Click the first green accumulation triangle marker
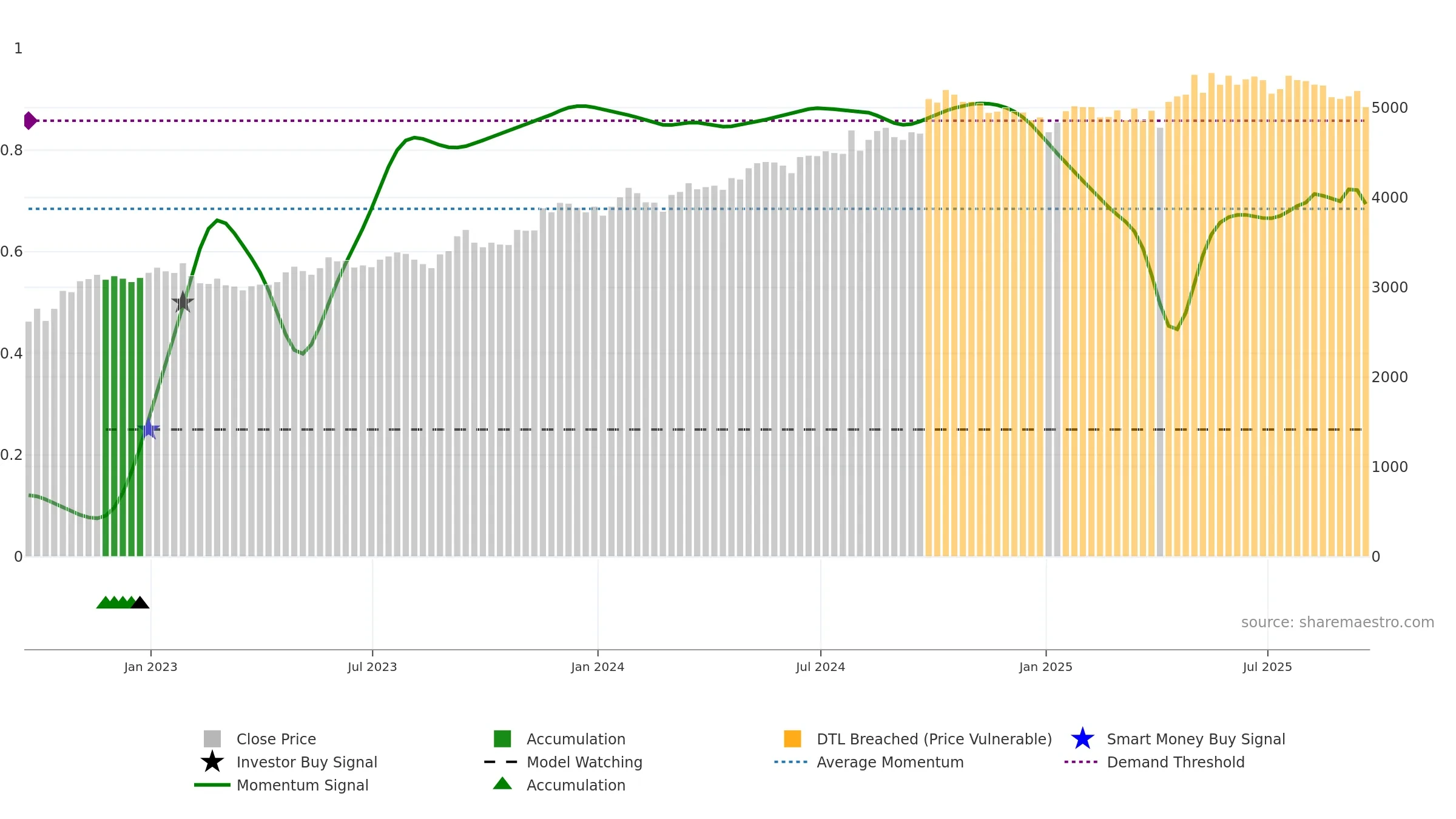This screenshot has height=819, width=1456. pos(105,602)
